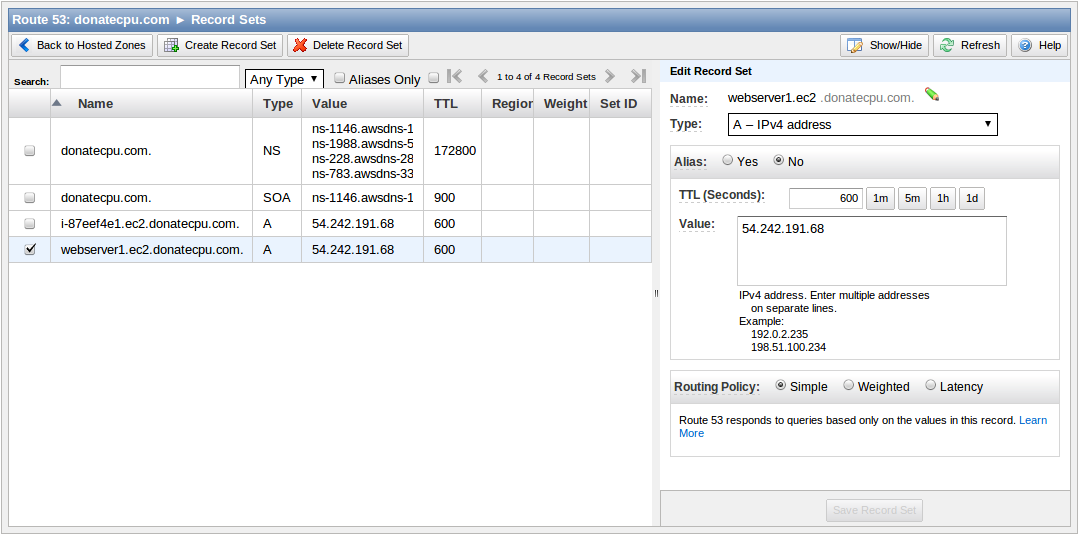Check the i-87eef4e1.ec2 record checkbox
Viewport: 1079px width, 534px height.
point(30,224)
